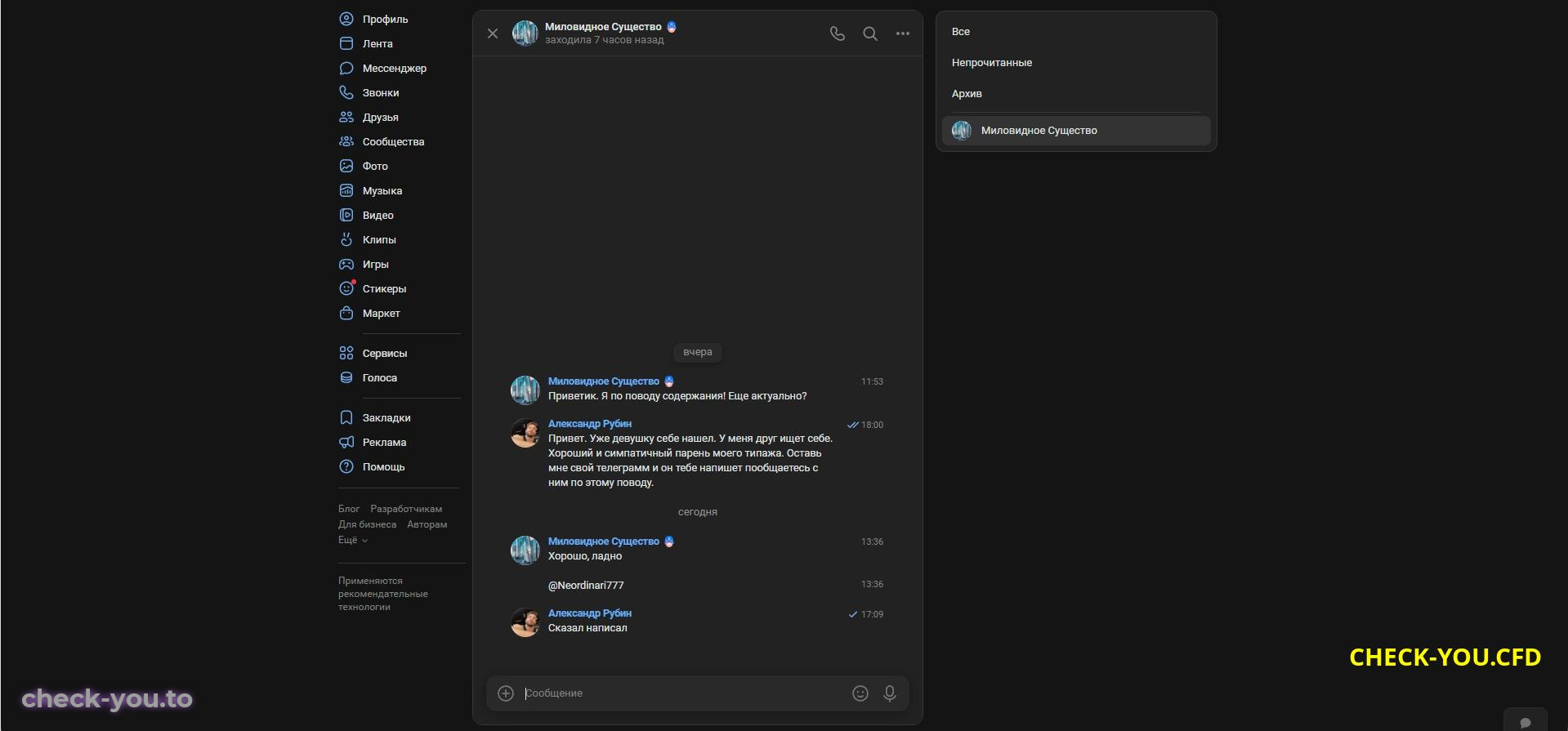
Task: Open the Голоса coins icon
Action: click(346, 377)
